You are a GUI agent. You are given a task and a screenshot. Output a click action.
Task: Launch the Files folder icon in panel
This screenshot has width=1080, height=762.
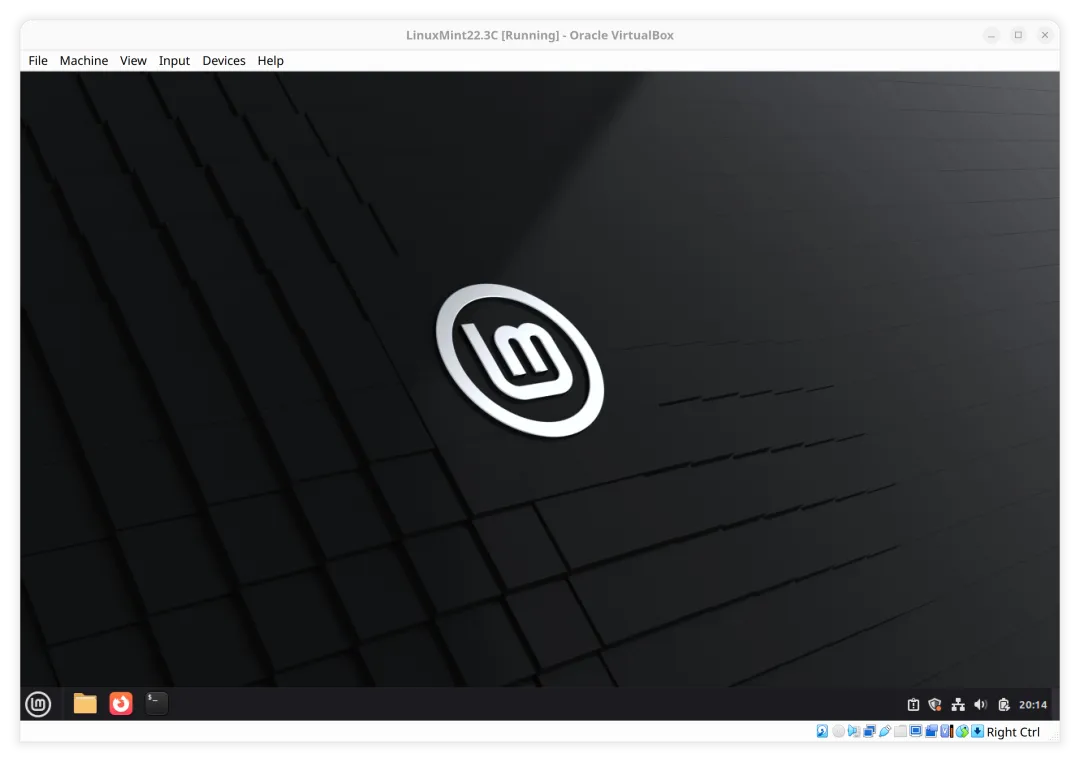point(85,703)
